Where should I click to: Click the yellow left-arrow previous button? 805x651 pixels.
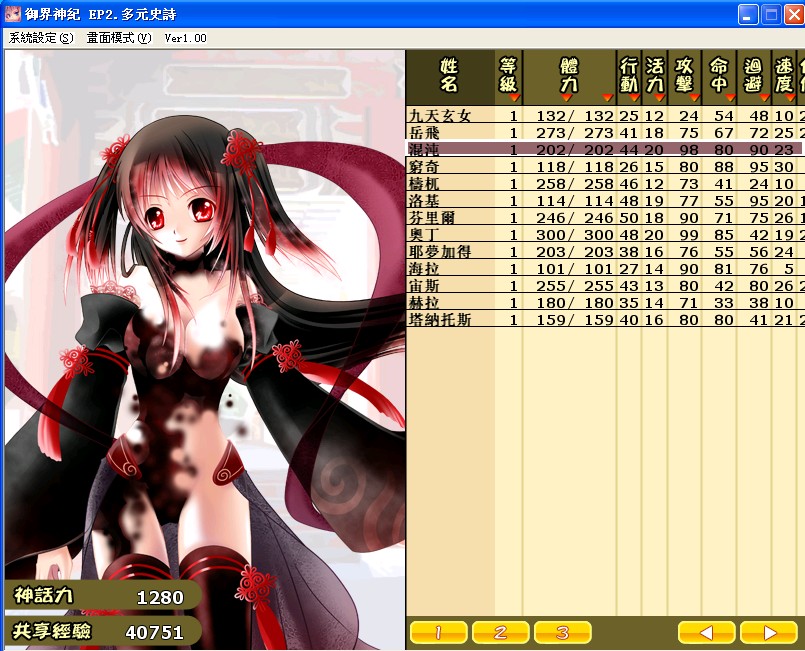click(x=706, y=632)
